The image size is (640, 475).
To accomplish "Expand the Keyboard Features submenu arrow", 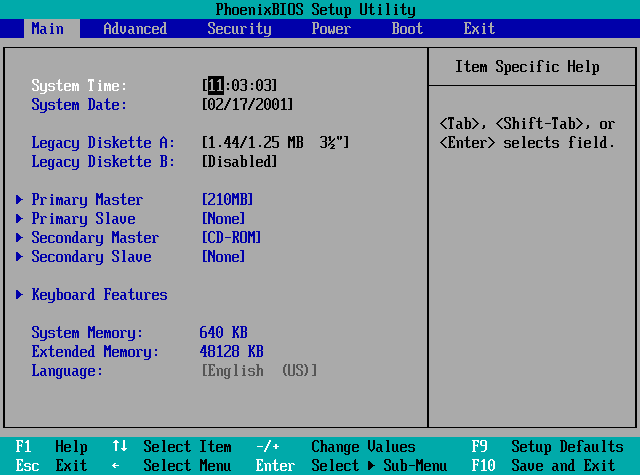I will coord(20,295).
